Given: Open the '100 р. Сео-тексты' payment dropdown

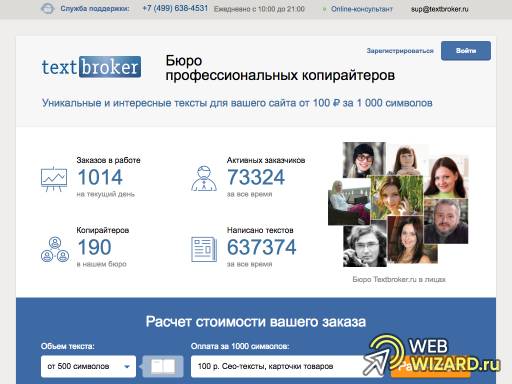Looking at the screenshot, I should 287,366.
